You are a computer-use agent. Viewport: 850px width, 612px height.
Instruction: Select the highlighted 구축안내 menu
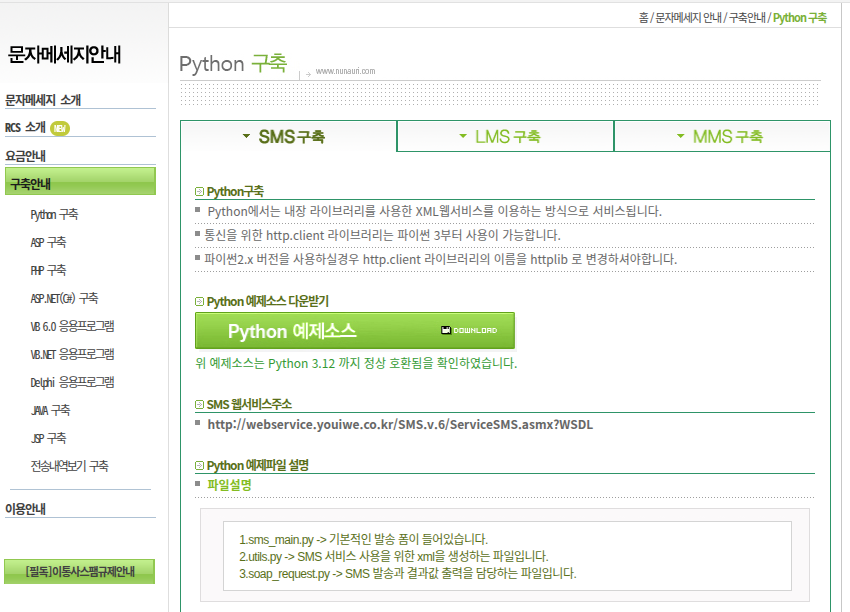[80, 182]
